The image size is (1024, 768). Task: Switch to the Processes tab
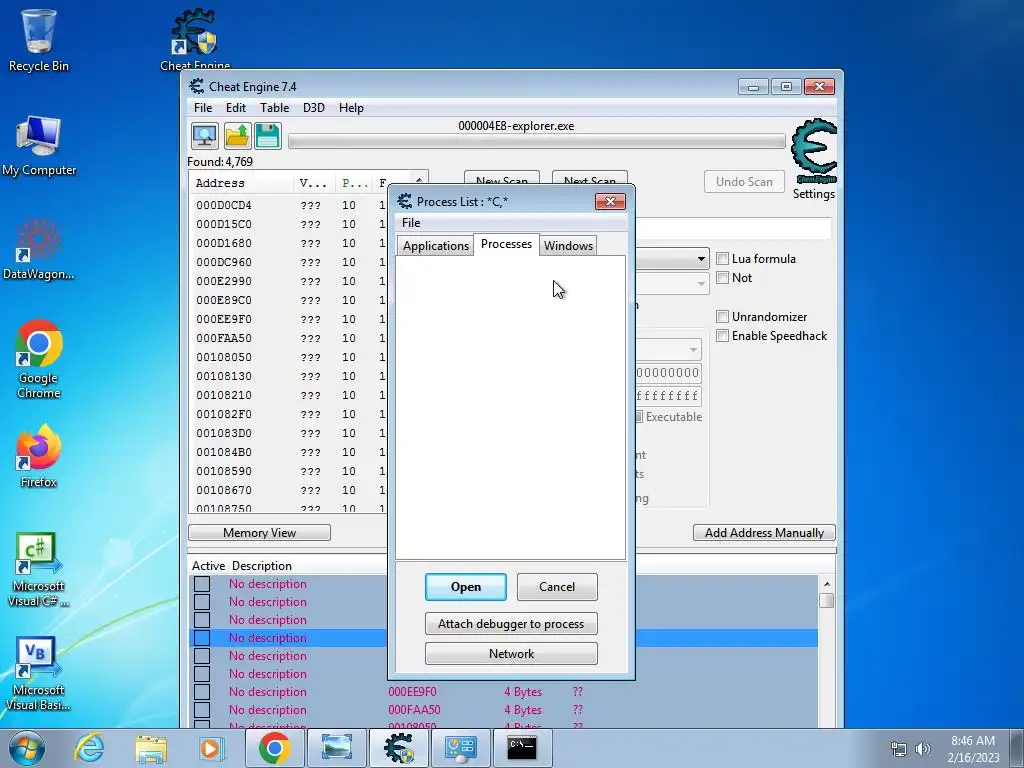506,244
